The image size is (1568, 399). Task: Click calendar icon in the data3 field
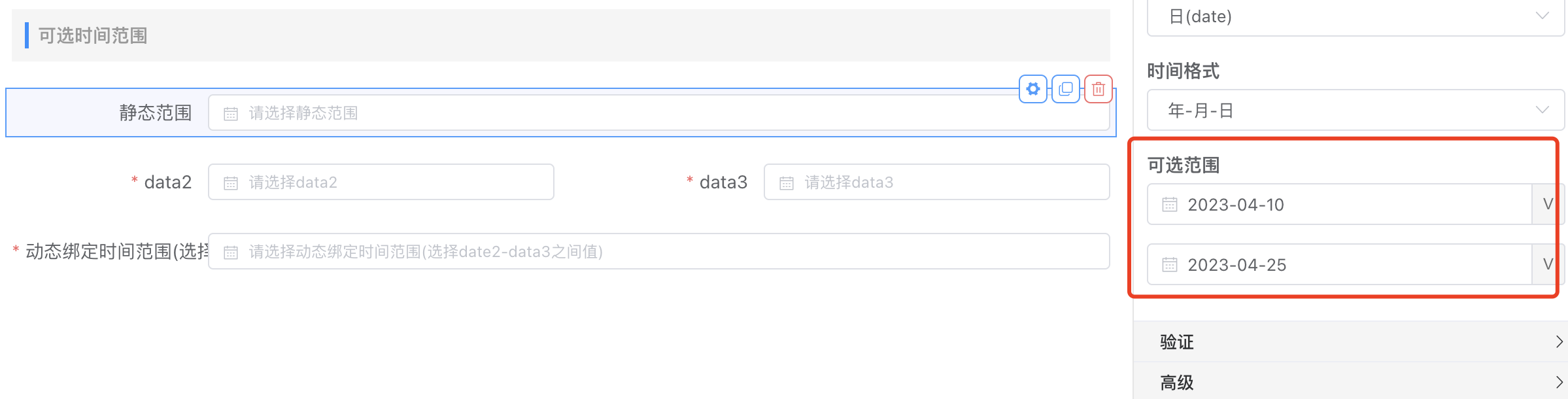pyautogui.click(x=787, y=183)
